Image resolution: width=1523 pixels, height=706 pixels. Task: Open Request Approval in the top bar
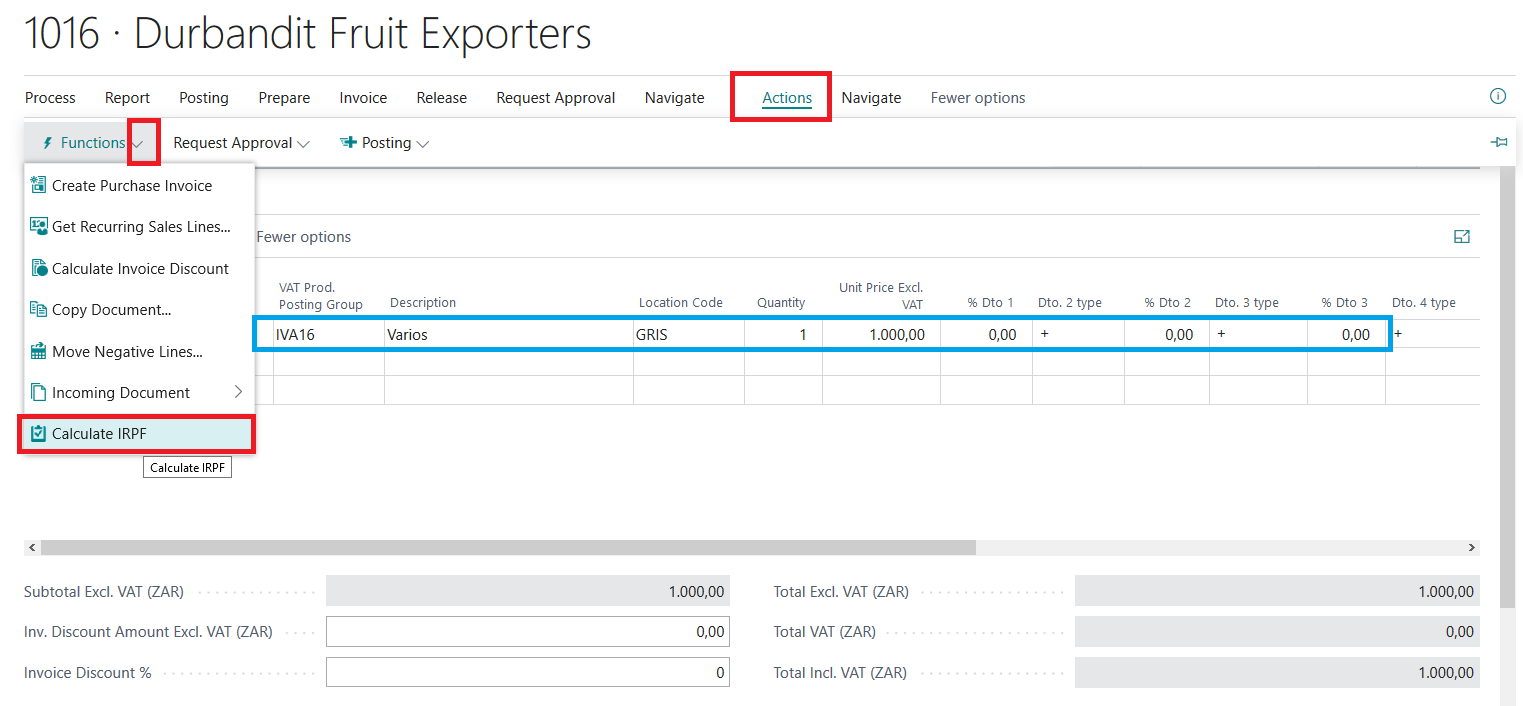tap(556, 98)
